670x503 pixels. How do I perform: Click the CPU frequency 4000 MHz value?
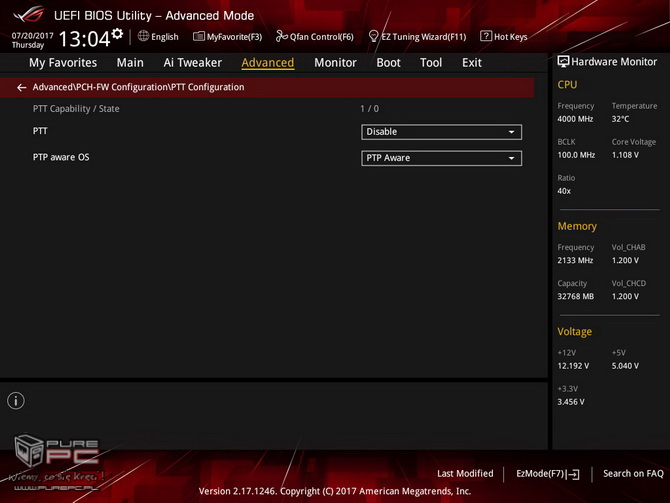575,119
